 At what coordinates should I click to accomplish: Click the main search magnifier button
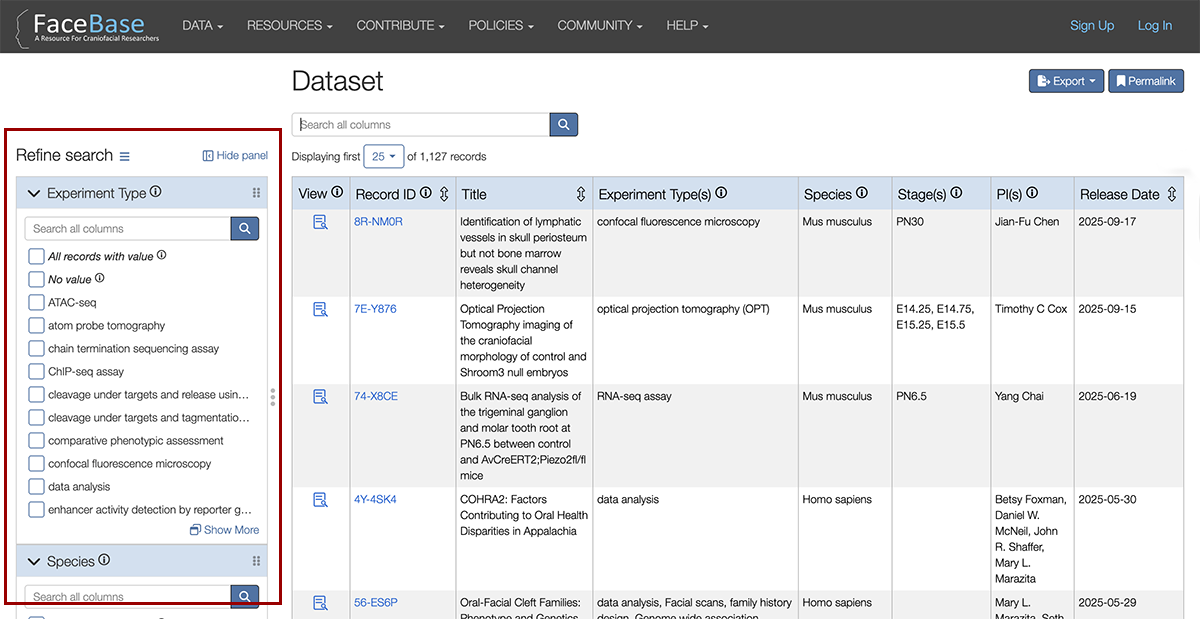pos(563,124)
